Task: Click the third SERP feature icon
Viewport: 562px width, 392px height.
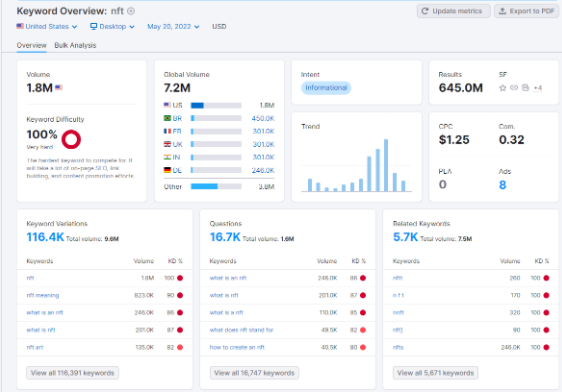Action: (525, 88)
